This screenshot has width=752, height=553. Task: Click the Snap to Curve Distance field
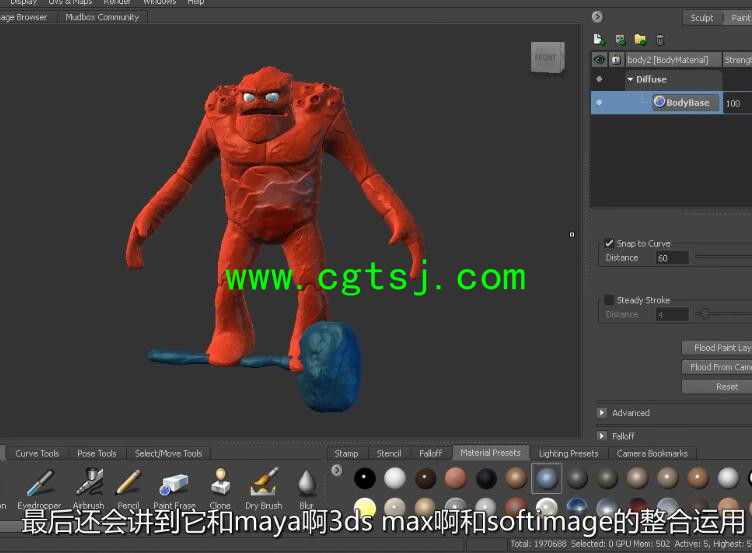tap(672, 258)
